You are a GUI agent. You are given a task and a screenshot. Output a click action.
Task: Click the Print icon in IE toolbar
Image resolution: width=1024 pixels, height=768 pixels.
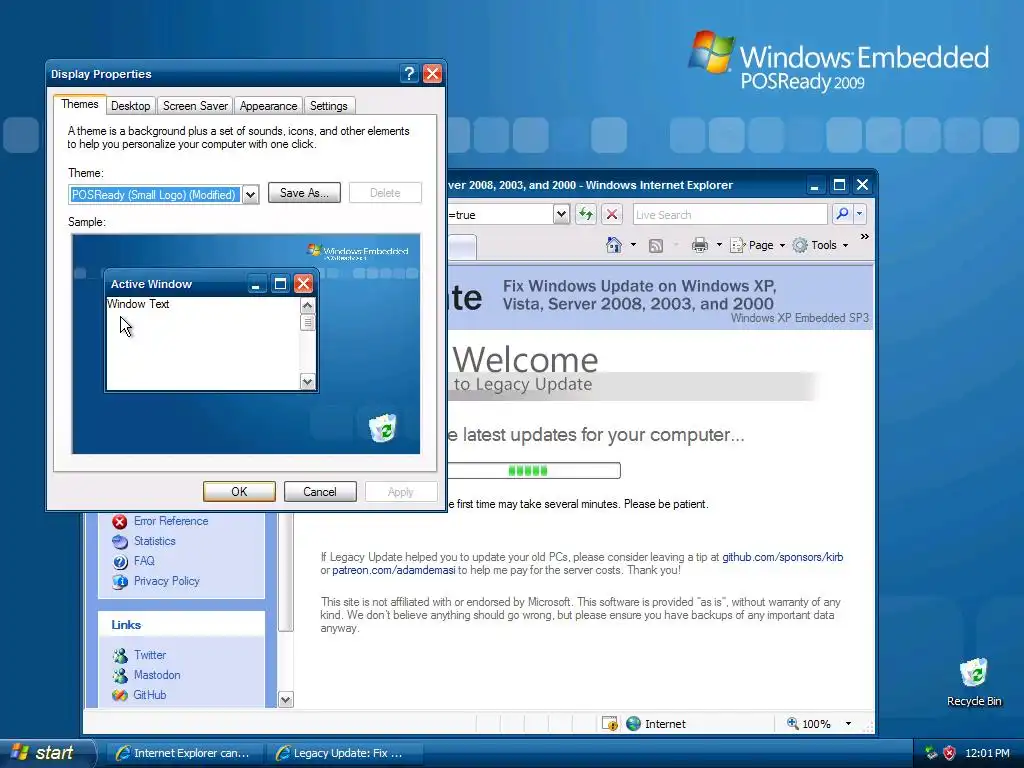(699, 245)
